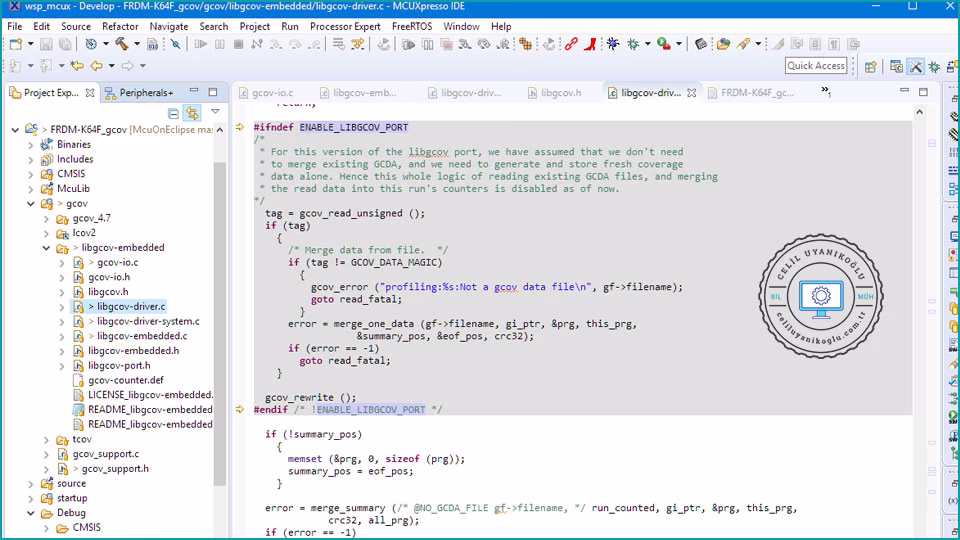
Task: Collapse the #ifndef ENABLE_LIBGCOV_PORT fold marker
Action: click(240, 128)
